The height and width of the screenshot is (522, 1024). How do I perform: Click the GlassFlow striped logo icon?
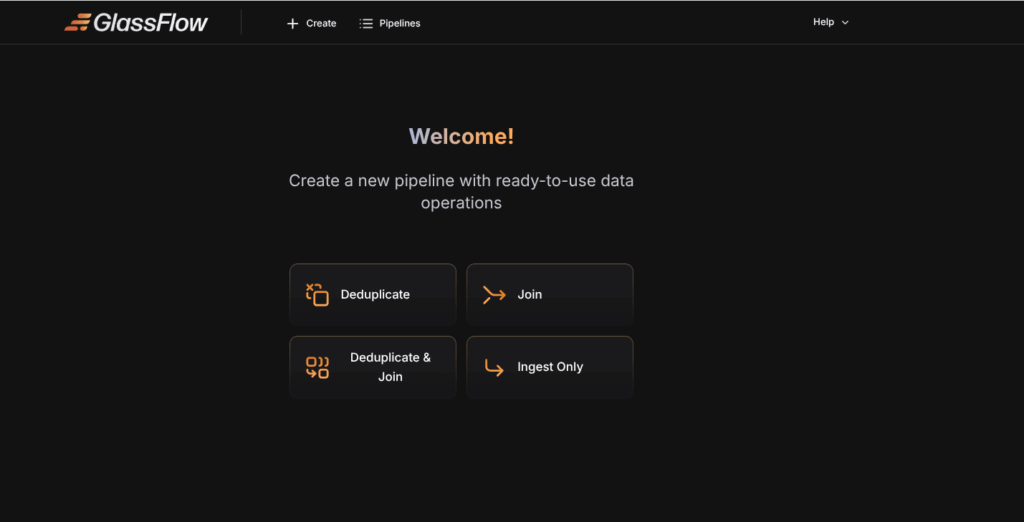point(78,22)
